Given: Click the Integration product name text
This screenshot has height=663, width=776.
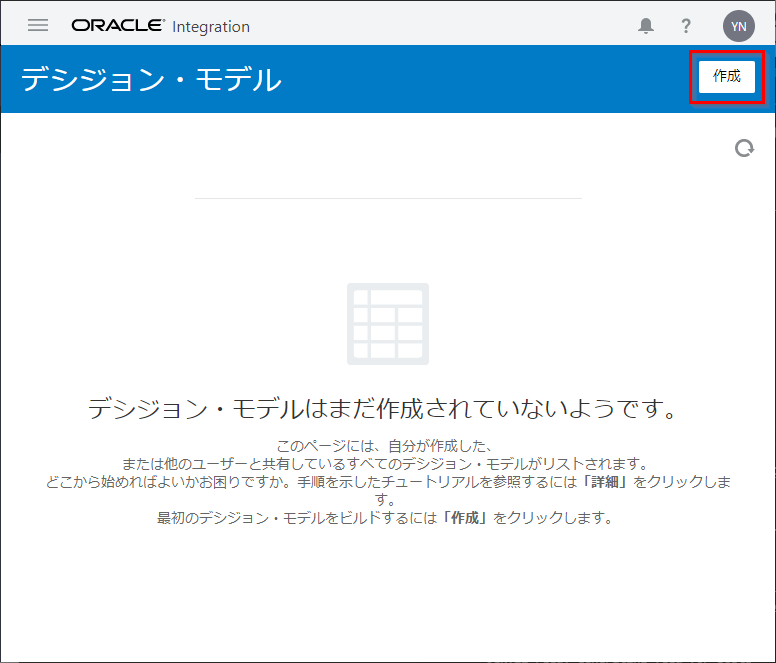Looking at the screenshot, I should coord(211,27).
